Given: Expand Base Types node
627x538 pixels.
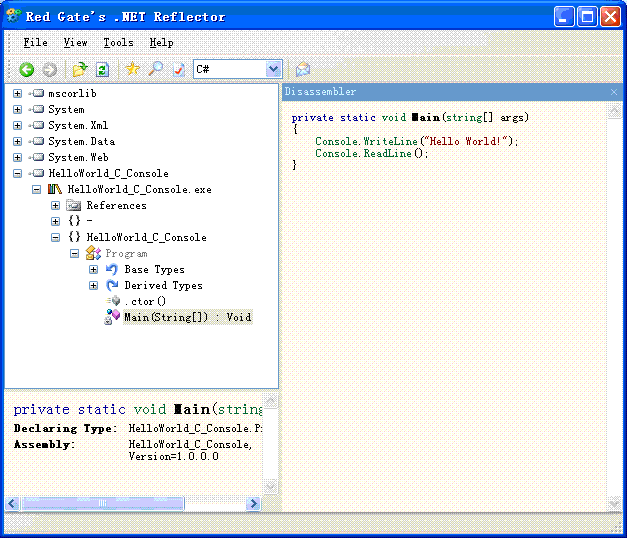Looking at the screenshot, I should pyautogui.click(x=94, y=269).
